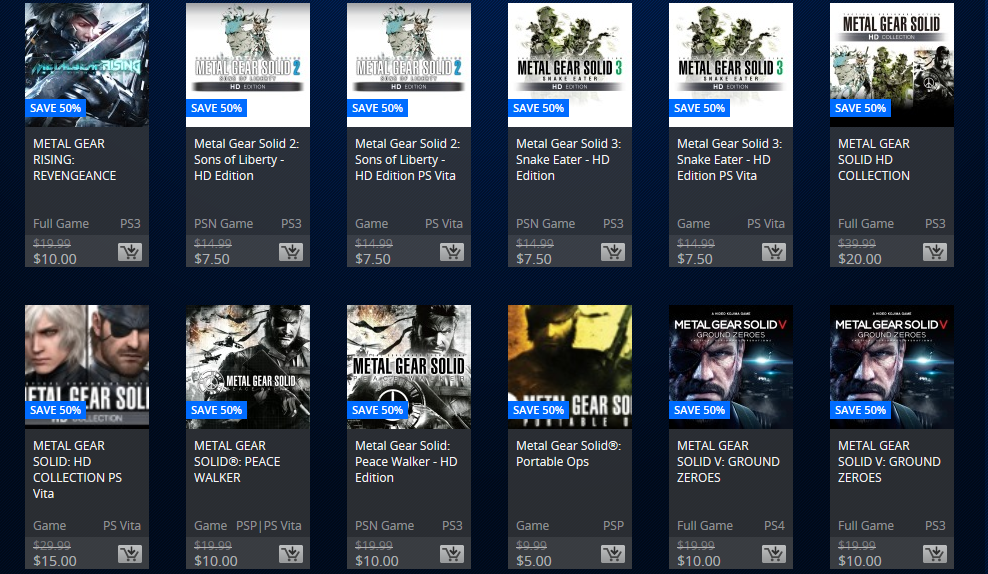Open Peace Walker PSP cover image

point(248,367)
